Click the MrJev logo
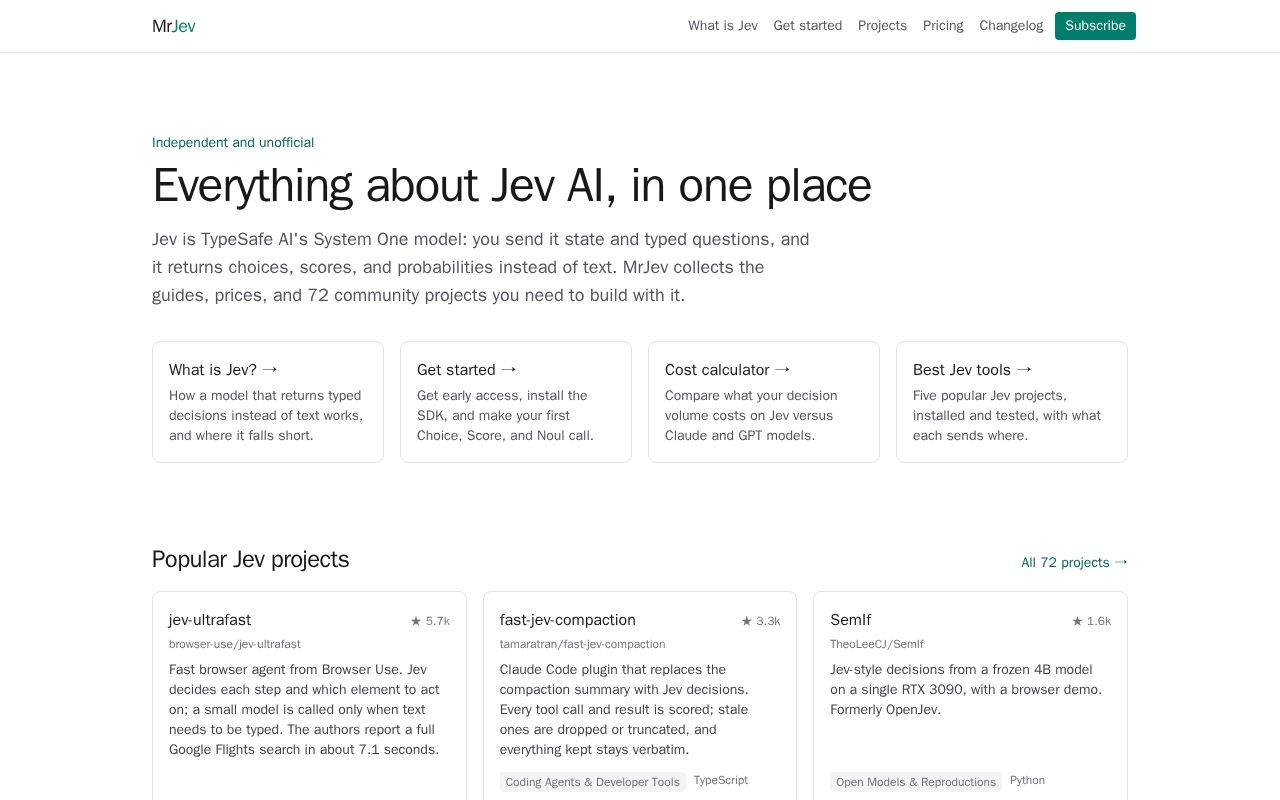Screen dimensions: 1280x800 (x=174, y=26)
